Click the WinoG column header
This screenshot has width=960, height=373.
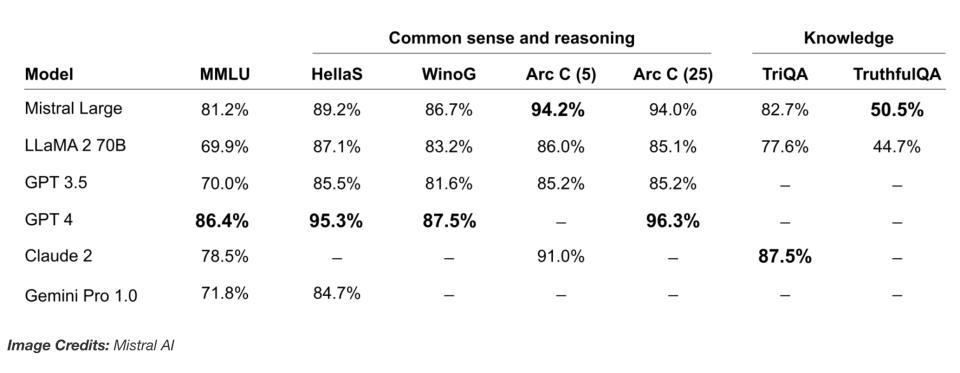point(449,75)
